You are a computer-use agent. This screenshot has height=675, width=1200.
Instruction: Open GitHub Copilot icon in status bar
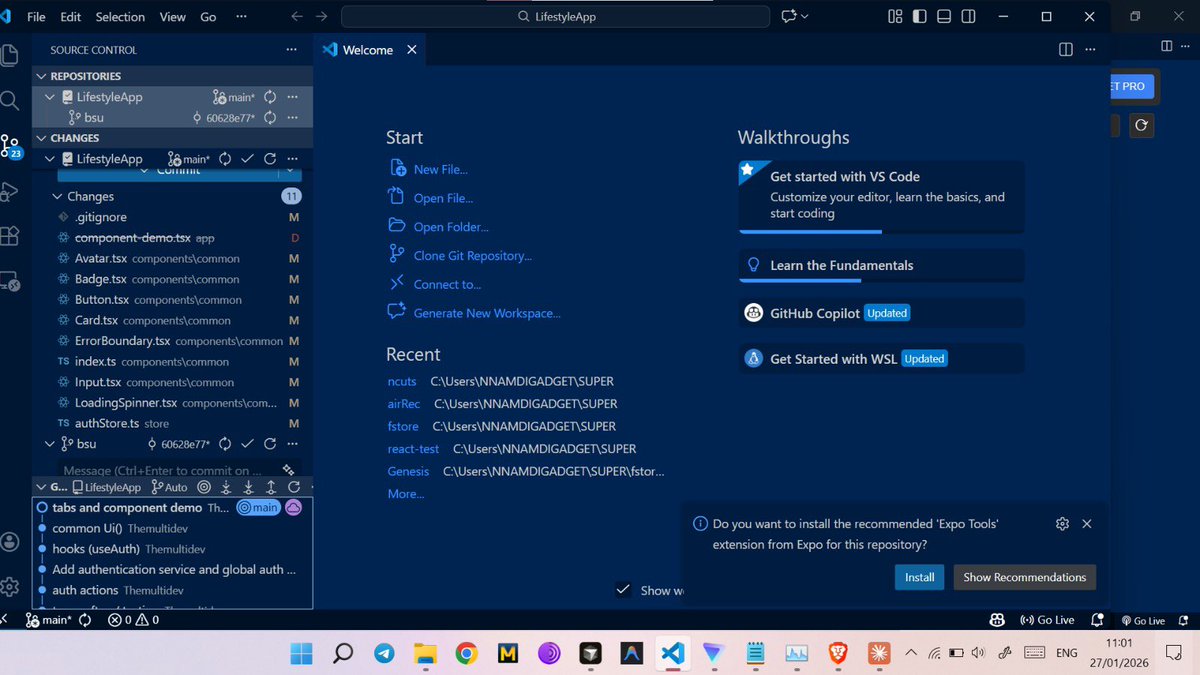click(x=997, y=620)
